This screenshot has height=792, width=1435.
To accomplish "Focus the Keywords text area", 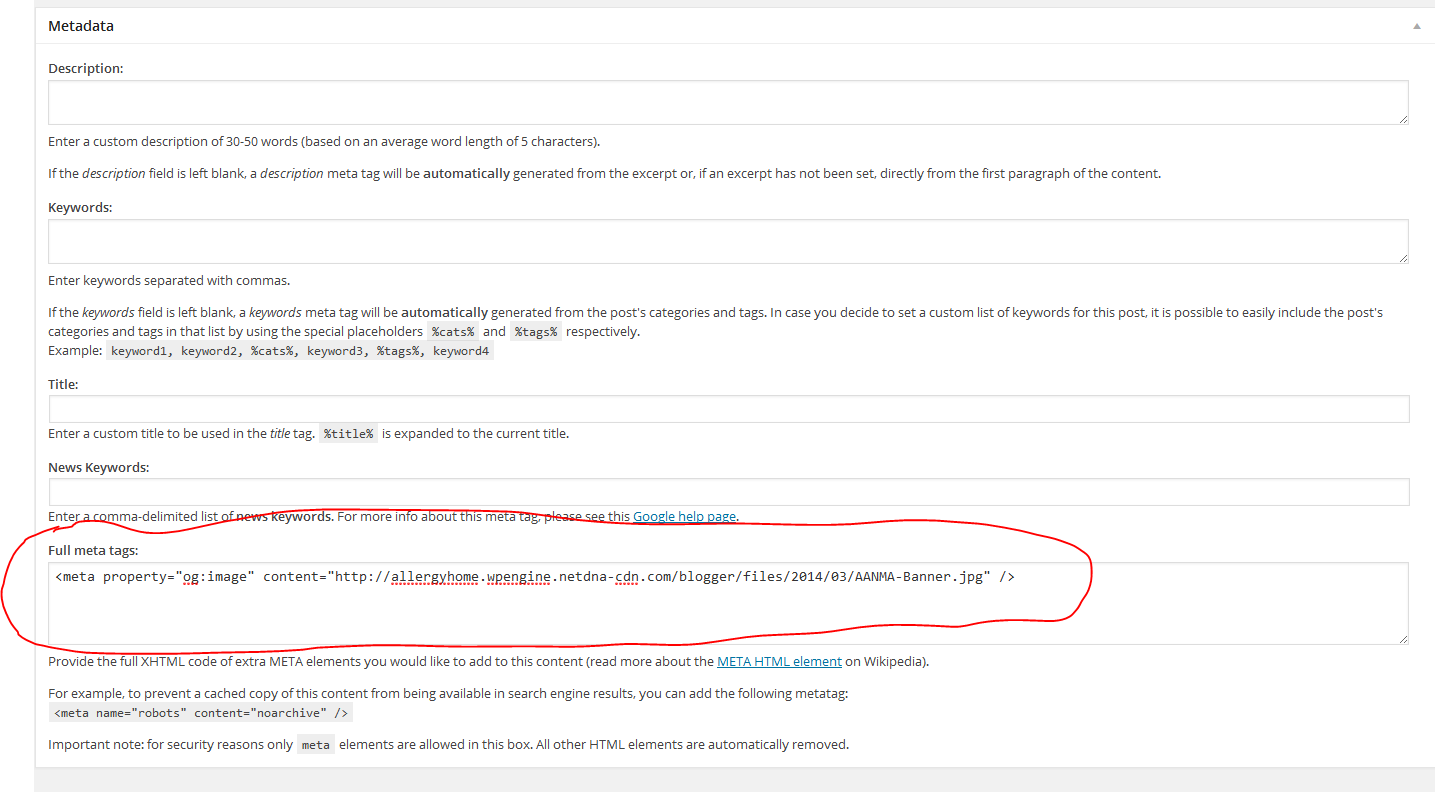I will [728, 242].
